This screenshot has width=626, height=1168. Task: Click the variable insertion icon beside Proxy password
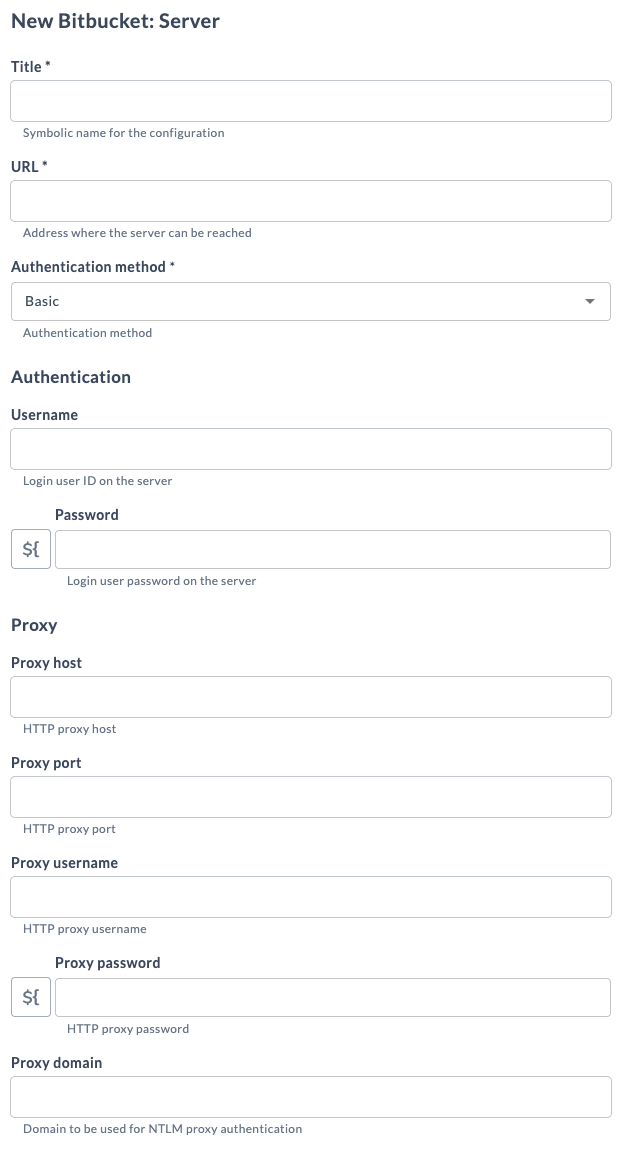[x=30, y=997]
